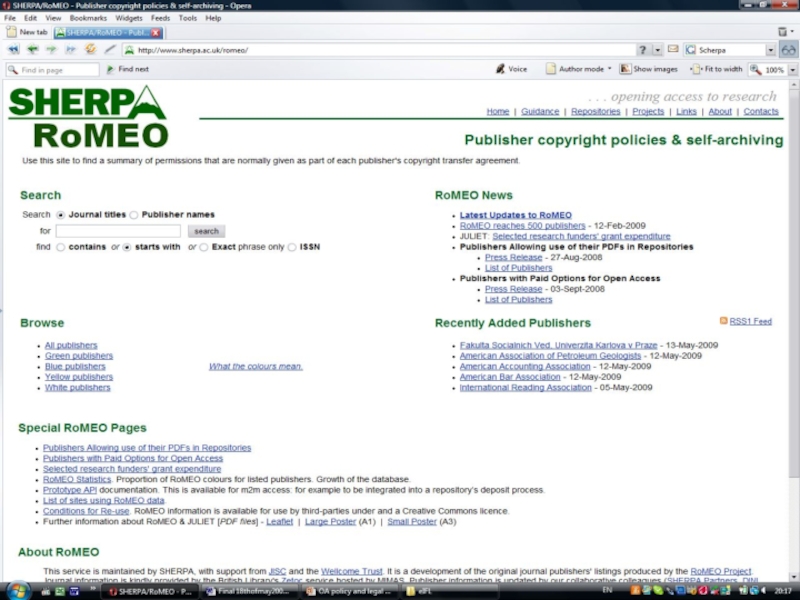Image resolution: width=800 pixels, height=600 pixels.
Task: Click the Find in page field
Action: pos(53,70)
